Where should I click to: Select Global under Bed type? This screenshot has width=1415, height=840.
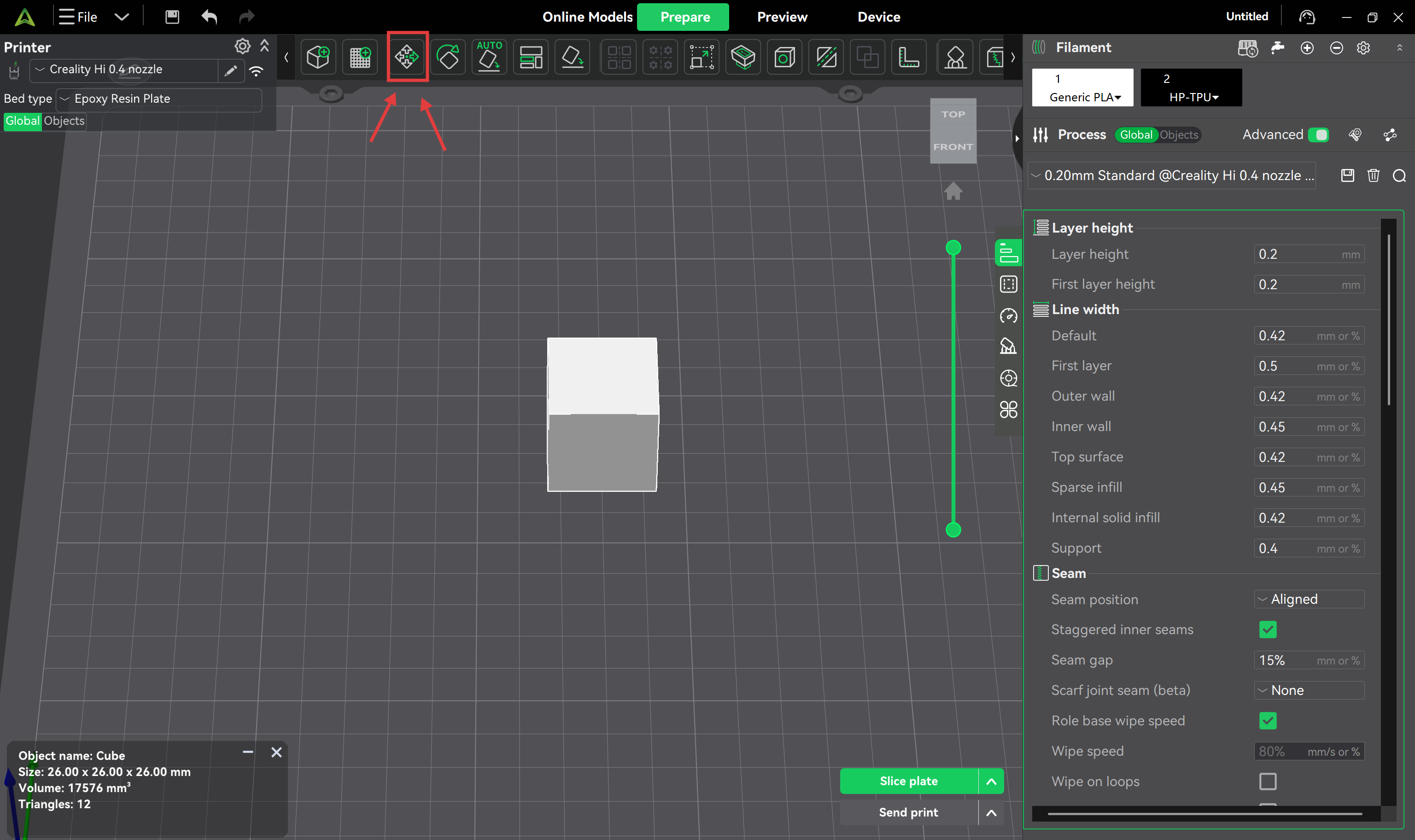(23, 121)
